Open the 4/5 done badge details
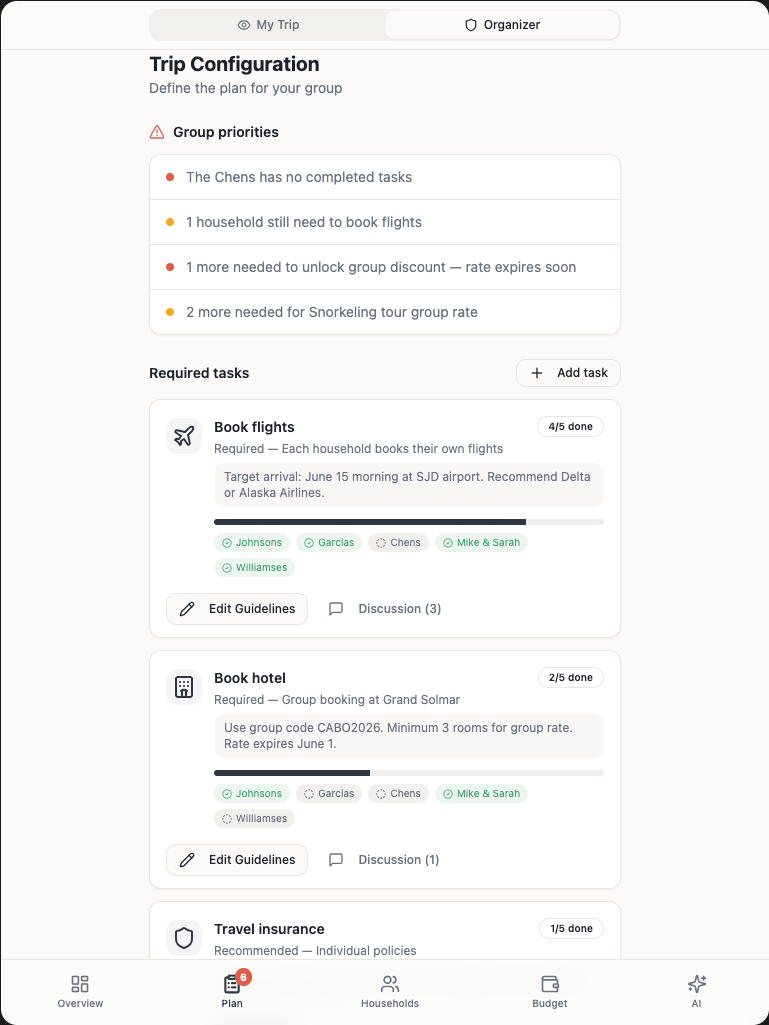The image size is (769, 1025). tap(570, 427)
